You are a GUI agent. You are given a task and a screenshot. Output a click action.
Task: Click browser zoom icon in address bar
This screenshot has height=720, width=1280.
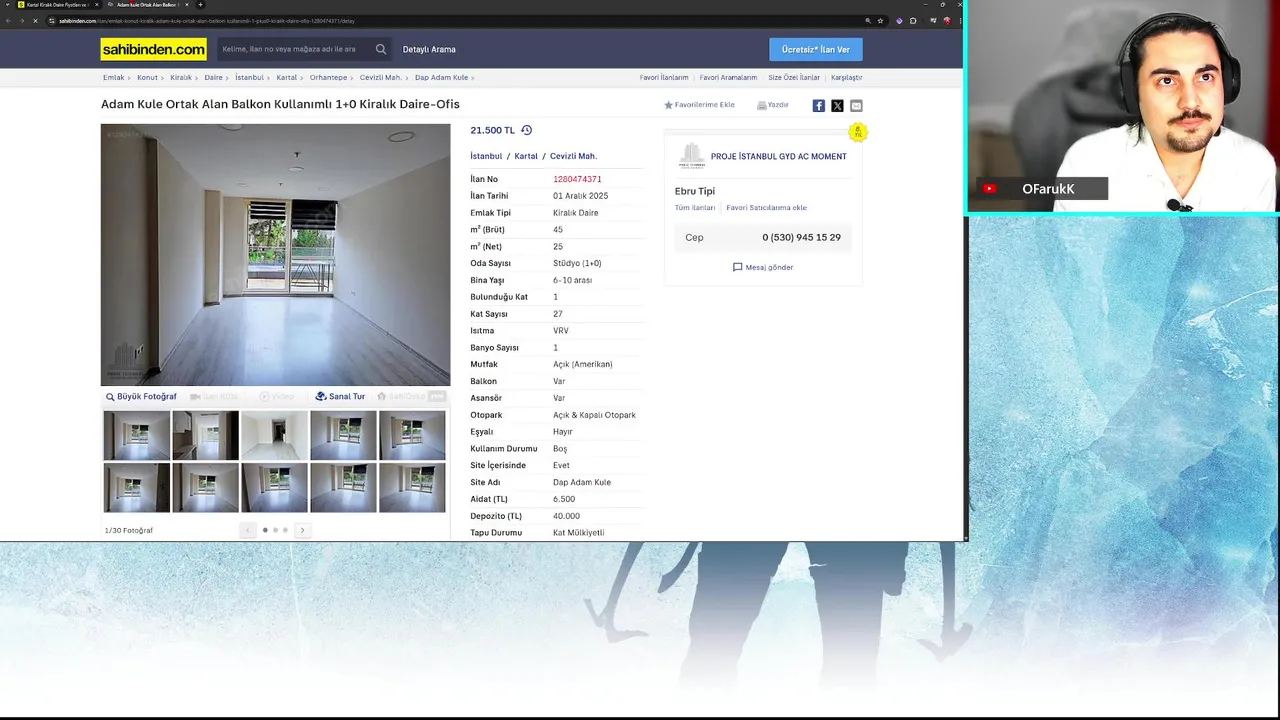pos(867,21)
